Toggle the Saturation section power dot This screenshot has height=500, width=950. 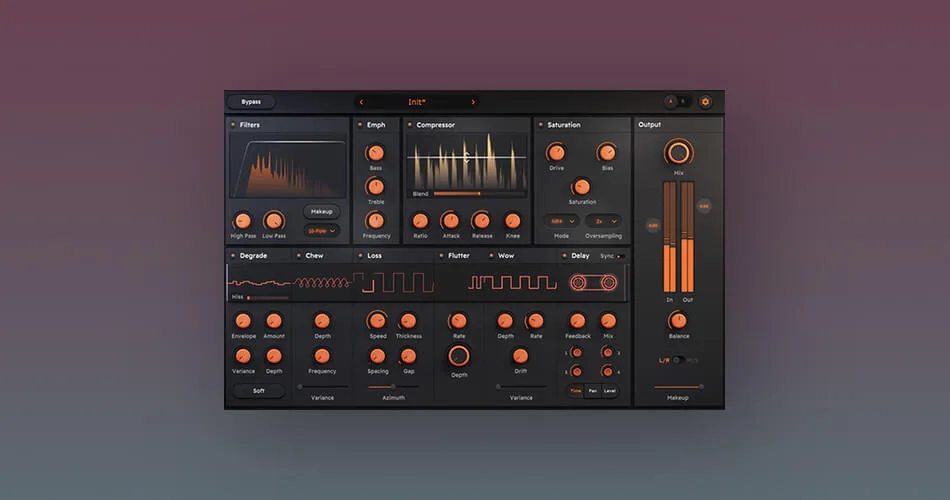tap(540, 125)
